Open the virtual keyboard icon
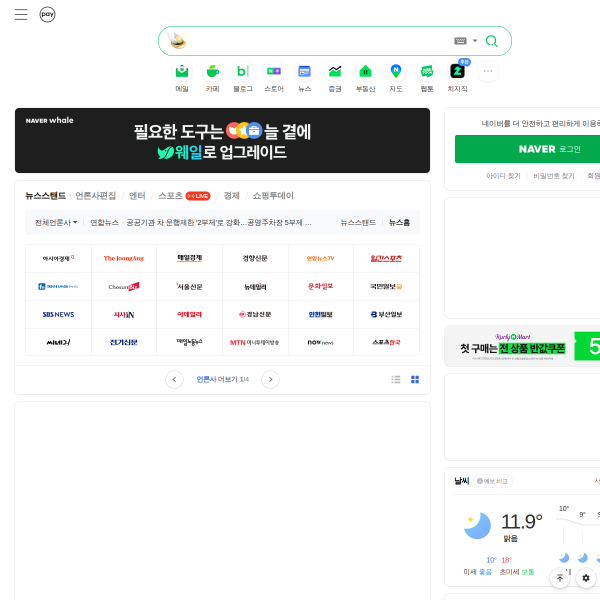 tap(460, 41)
